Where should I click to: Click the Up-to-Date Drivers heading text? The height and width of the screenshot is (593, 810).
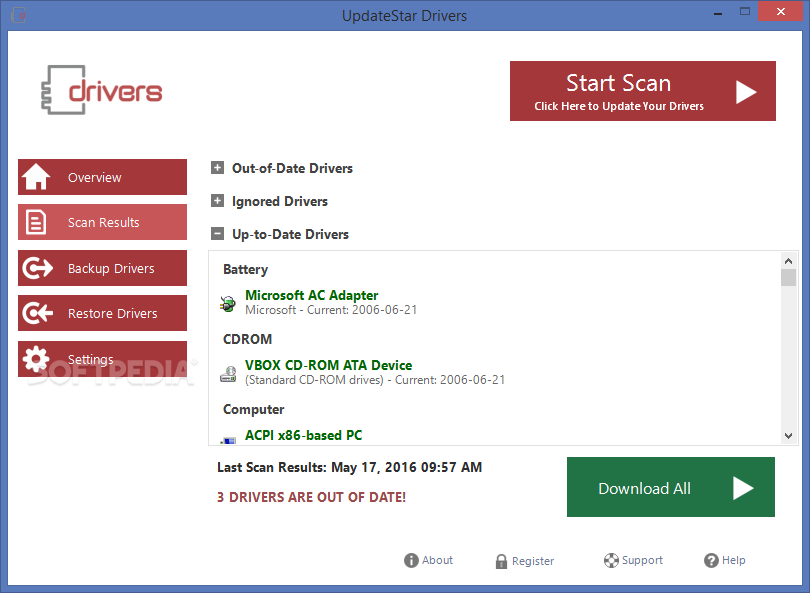click(x=290, y=235)
